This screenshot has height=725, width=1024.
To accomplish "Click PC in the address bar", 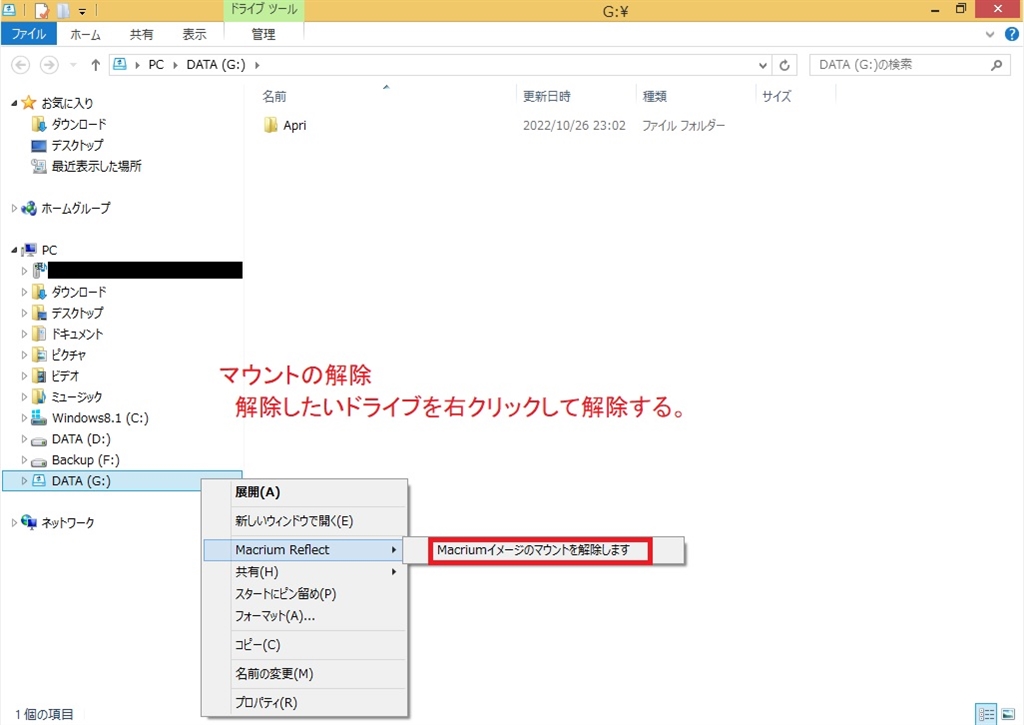I will 156,65.
